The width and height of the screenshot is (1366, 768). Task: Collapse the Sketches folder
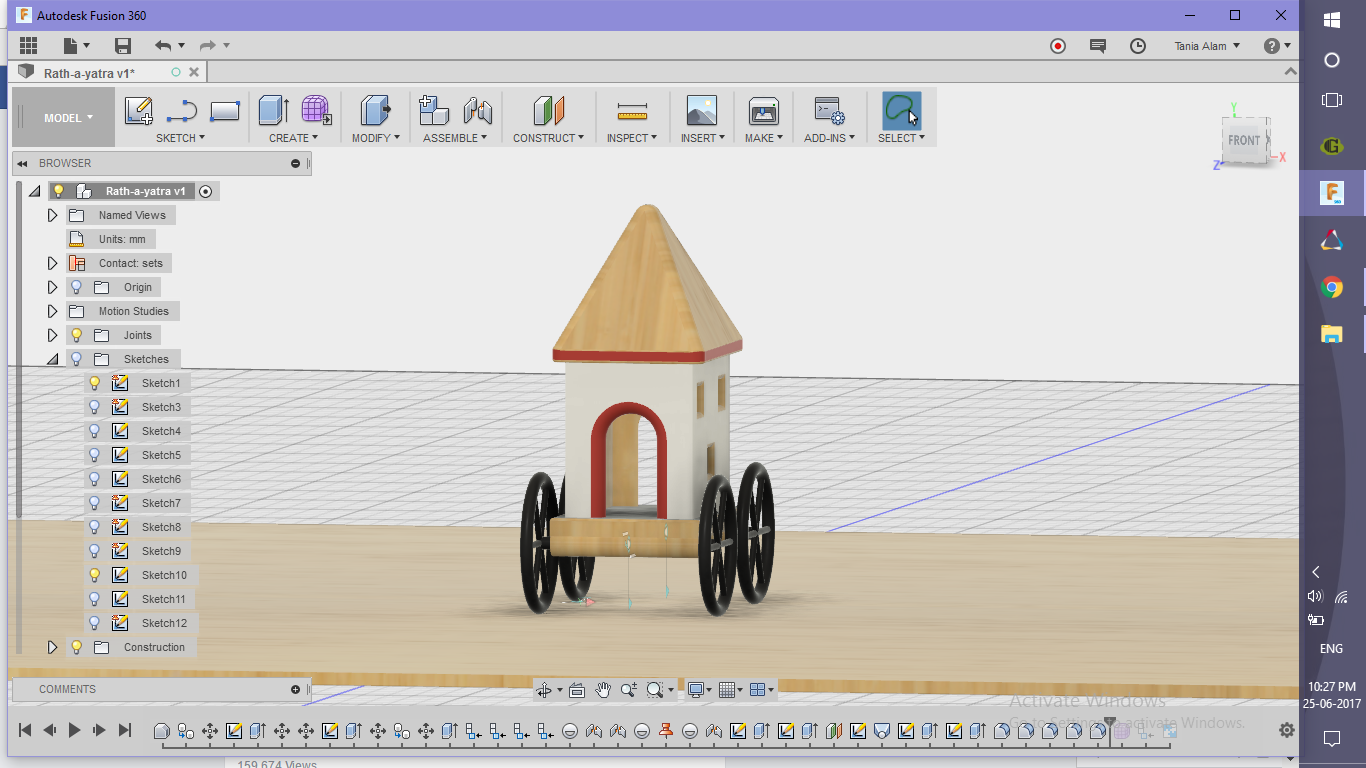pyautogui.click(x=53, y=359)
